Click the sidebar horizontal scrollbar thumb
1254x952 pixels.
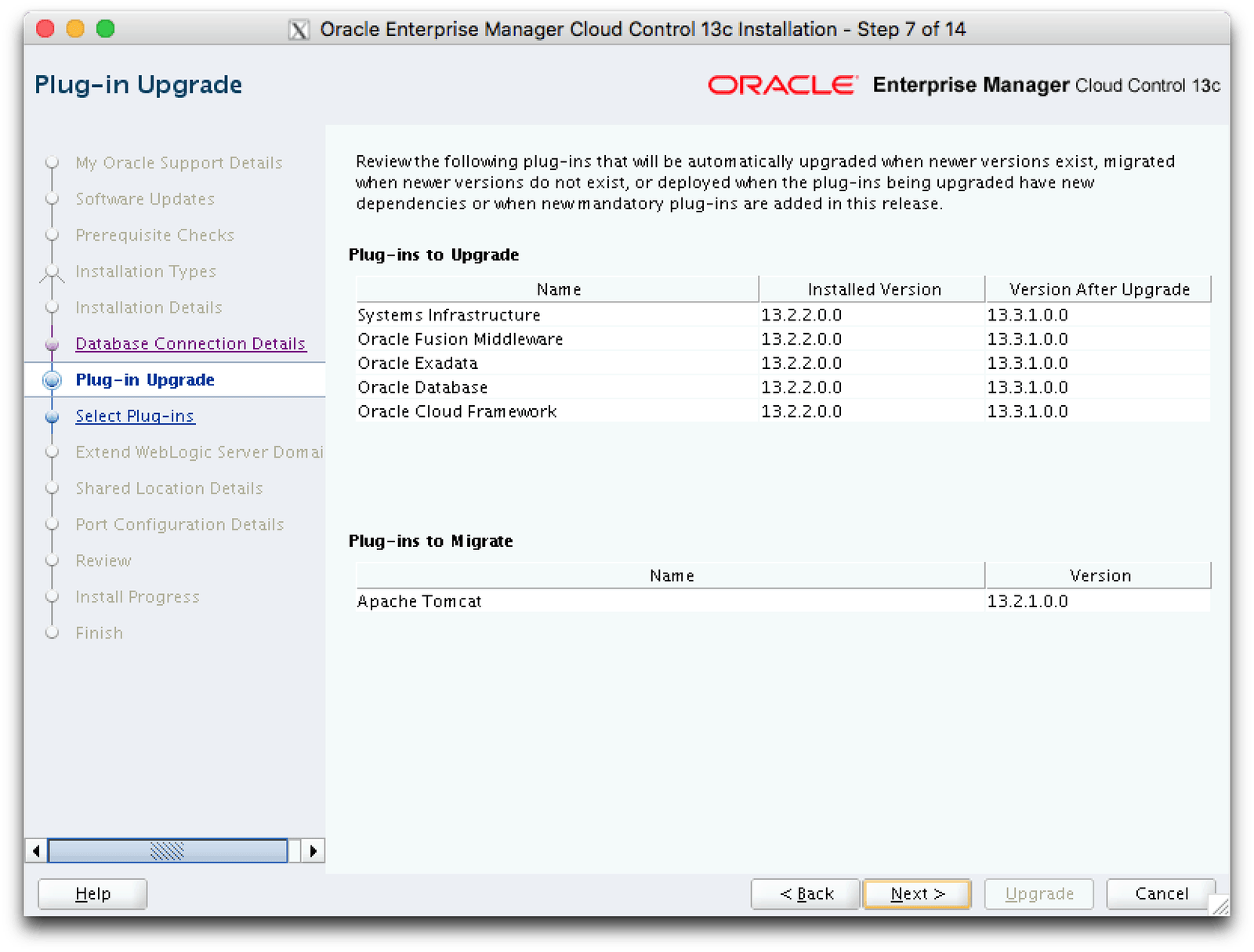click(167, 850)
